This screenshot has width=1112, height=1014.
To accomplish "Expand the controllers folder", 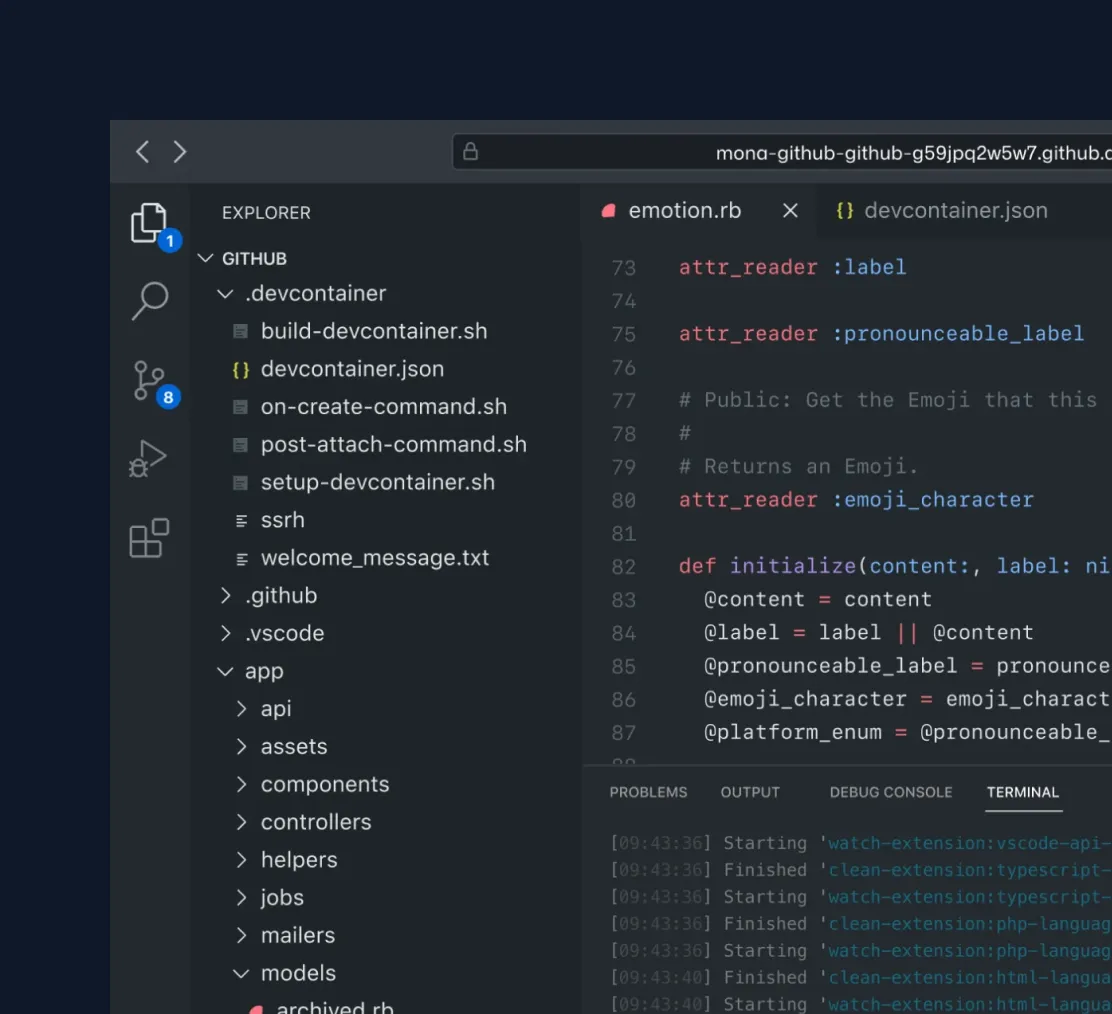I will point(315,822).
